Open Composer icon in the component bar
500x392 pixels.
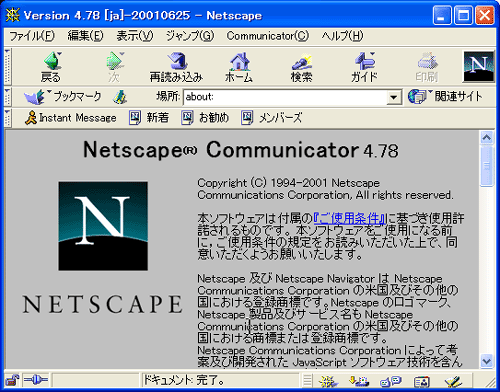(453, 381)
